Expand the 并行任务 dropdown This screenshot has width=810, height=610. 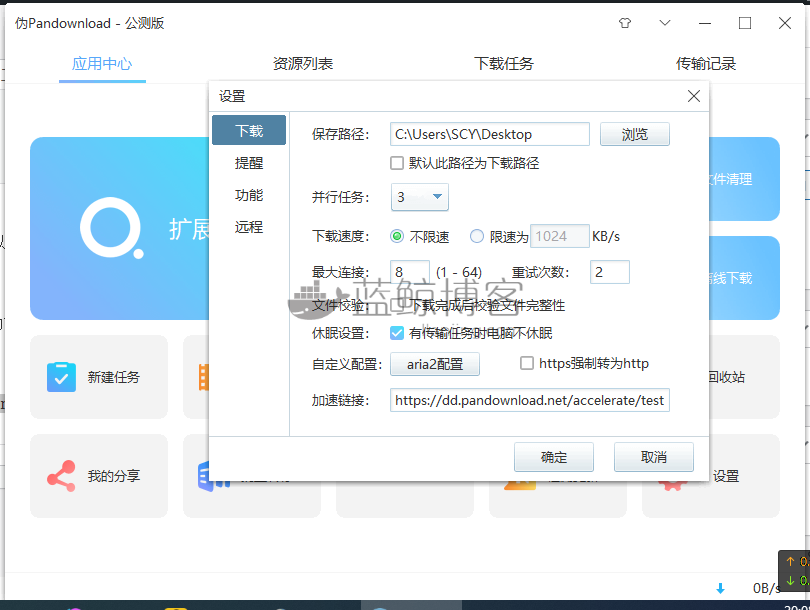coord(419,197)
